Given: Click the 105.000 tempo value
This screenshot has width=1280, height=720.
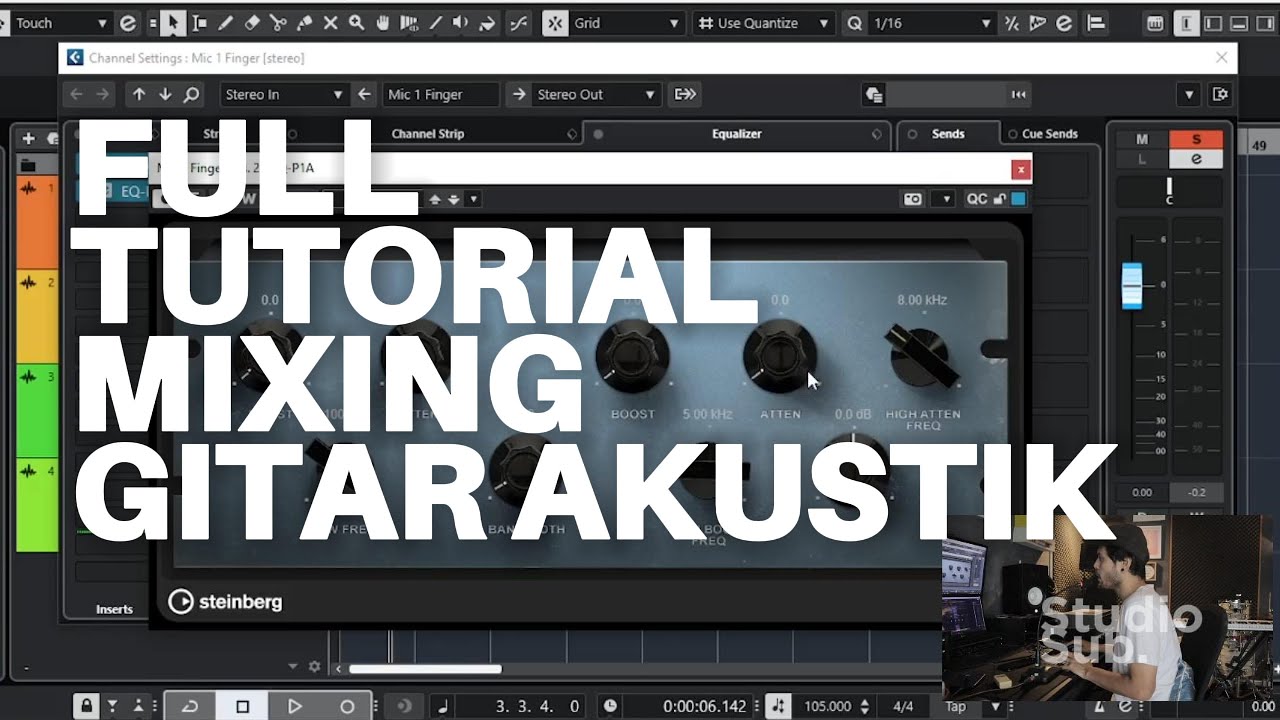Looking at the screenshot, I should pyautogui.click(x=828, y=706).
